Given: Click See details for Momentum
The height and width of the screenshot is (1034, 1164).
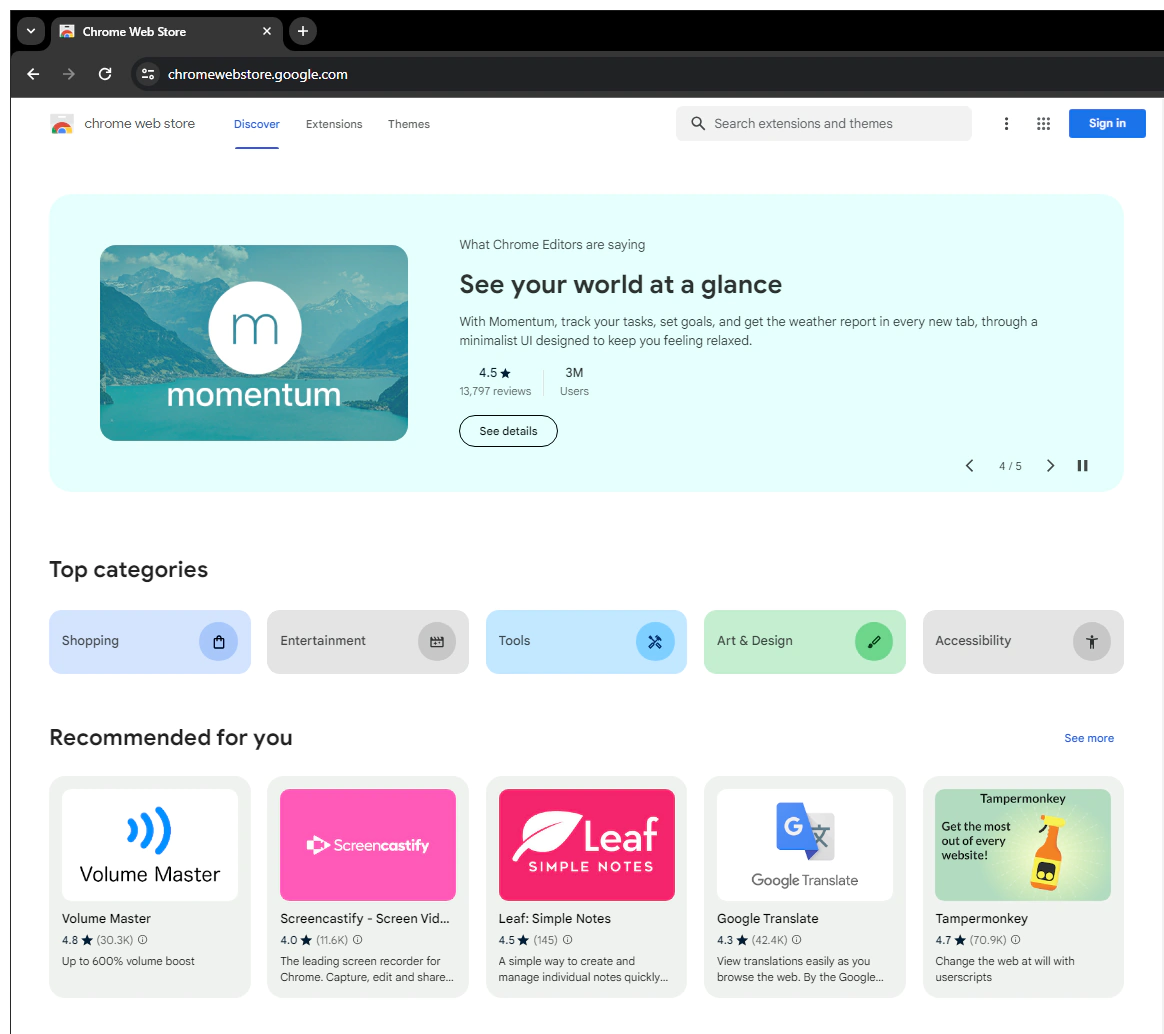Looking at the screenshot, I should (x=509, y=431).
